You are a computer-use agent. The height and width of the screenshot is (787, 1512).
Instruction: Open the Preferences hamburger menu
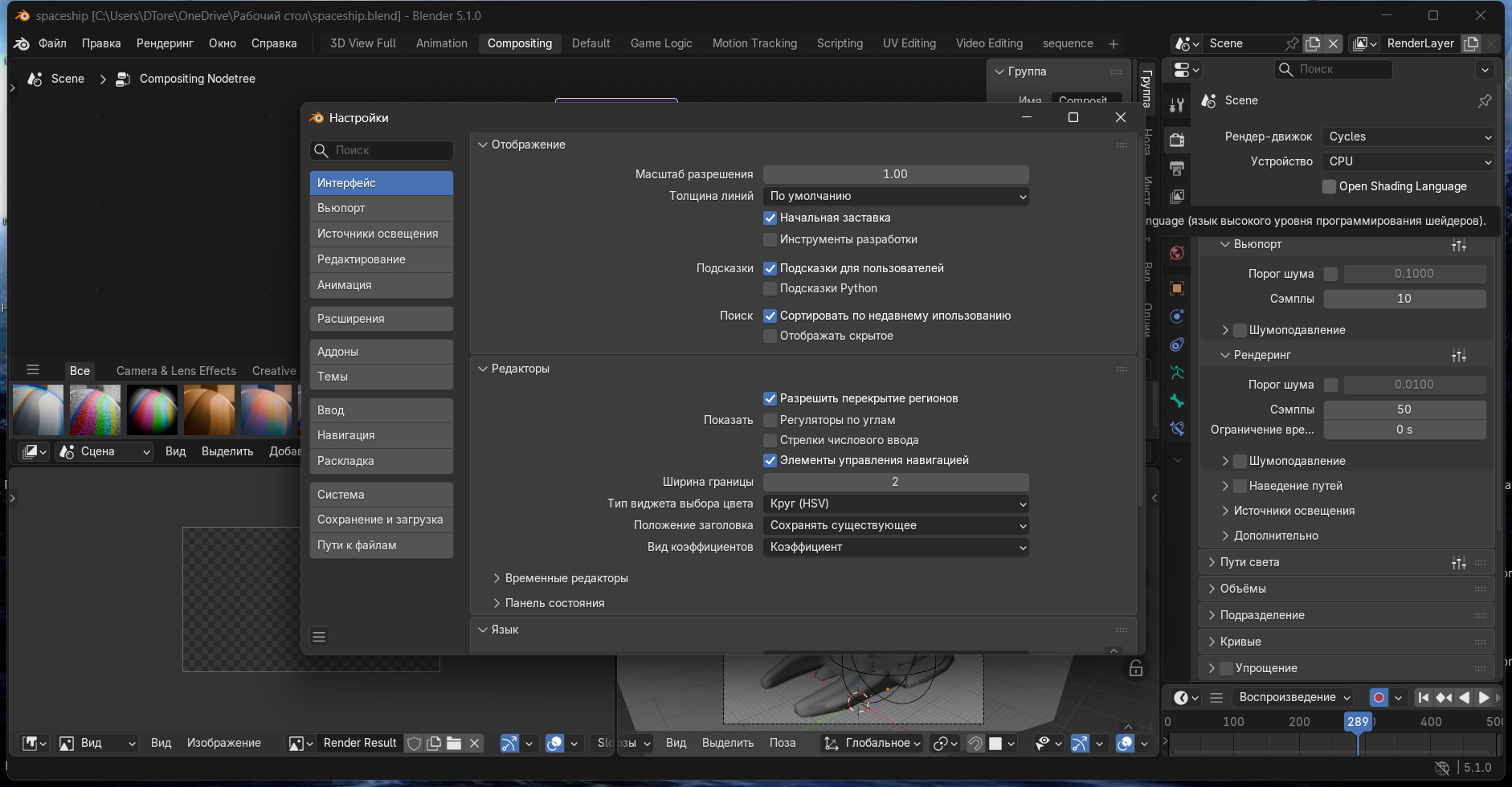click(319, 637)
